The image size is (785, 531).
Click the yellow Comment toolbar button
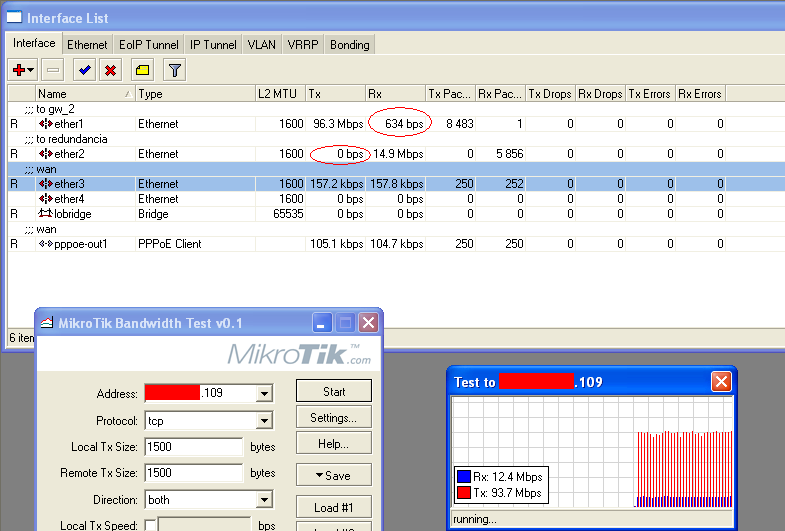(x=143, y=70)
